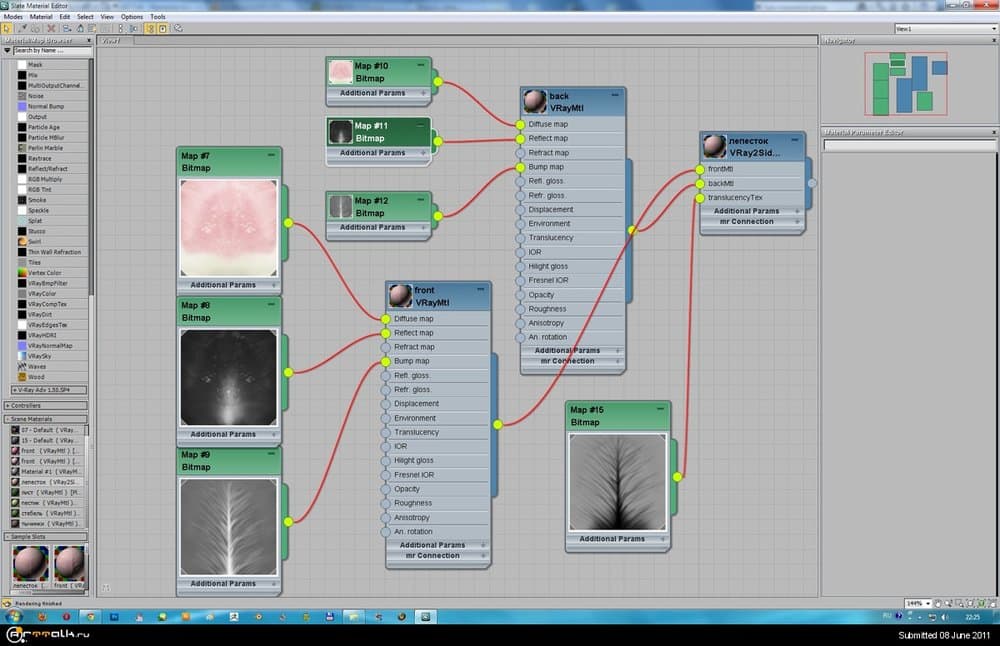The width and height of the screenshot is (1000, 646).
Task: Click the Noise map icon in browser
Action: pyautogui.click(x=22, y=96)
